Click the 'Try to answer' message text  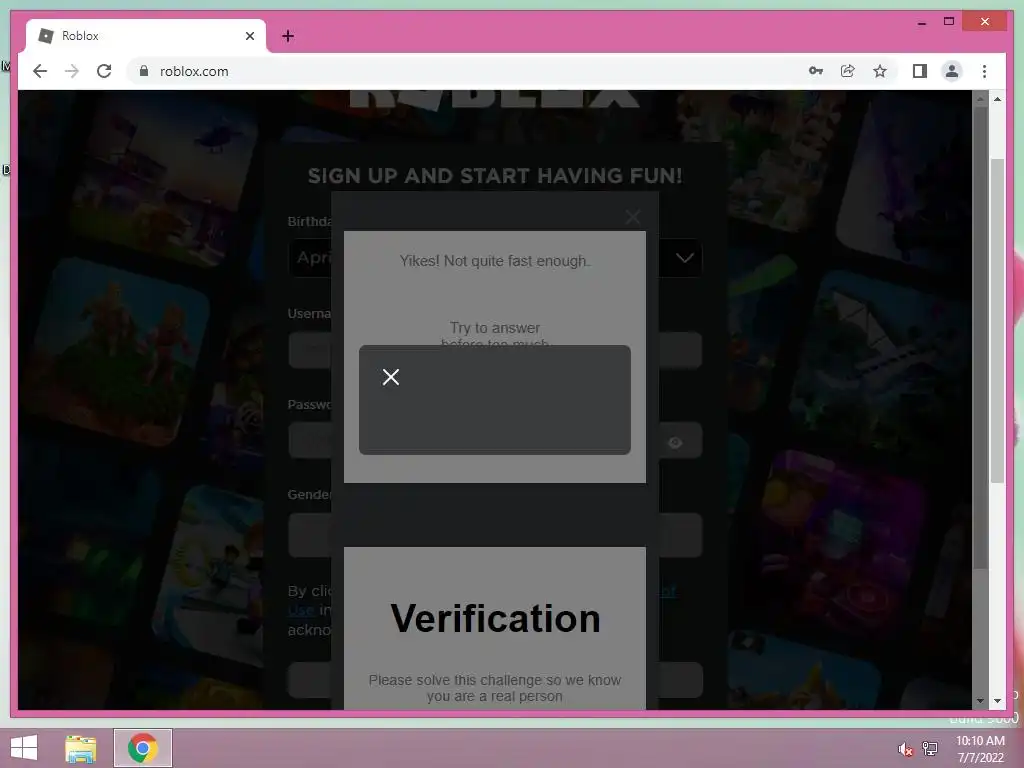pos(494,328)
